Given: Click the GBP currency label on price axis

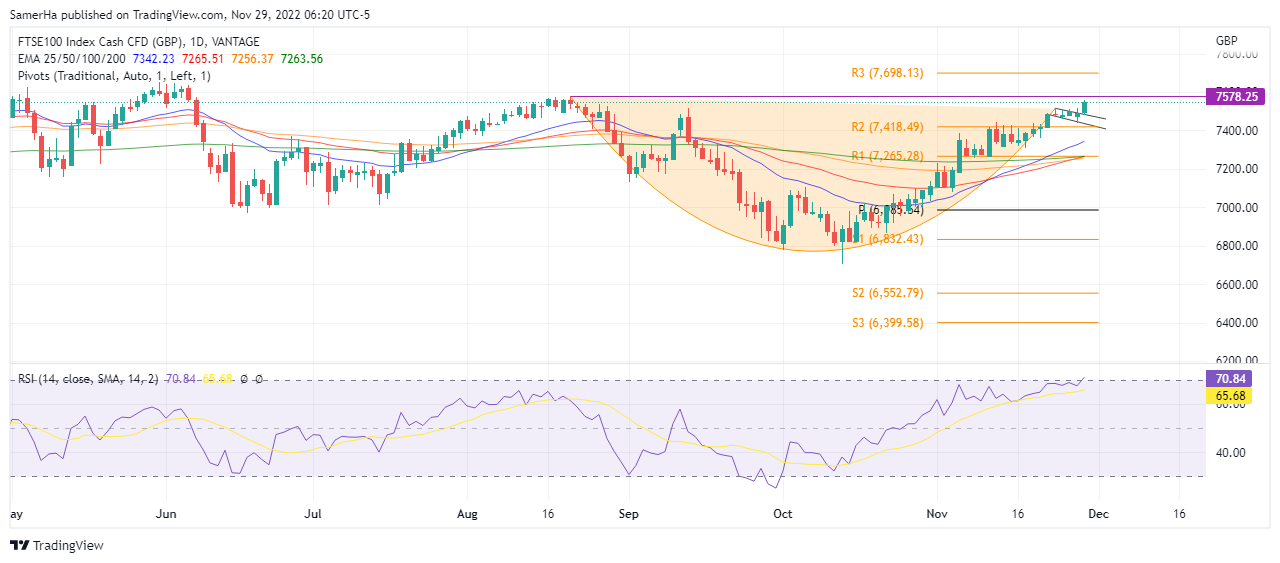Looking at the screenshot, I should (x=1227, y=41).
